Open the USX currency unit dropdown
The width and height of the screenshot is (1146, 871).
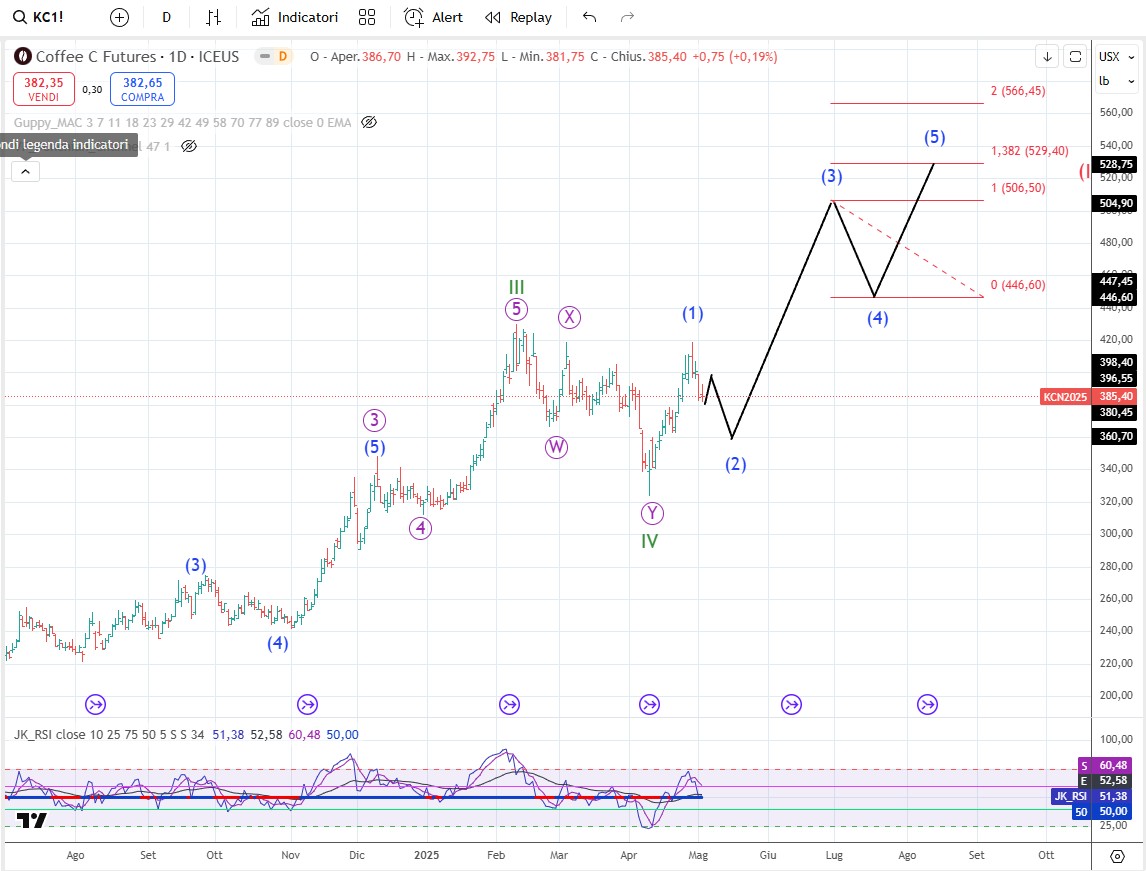click(1109, 57)
